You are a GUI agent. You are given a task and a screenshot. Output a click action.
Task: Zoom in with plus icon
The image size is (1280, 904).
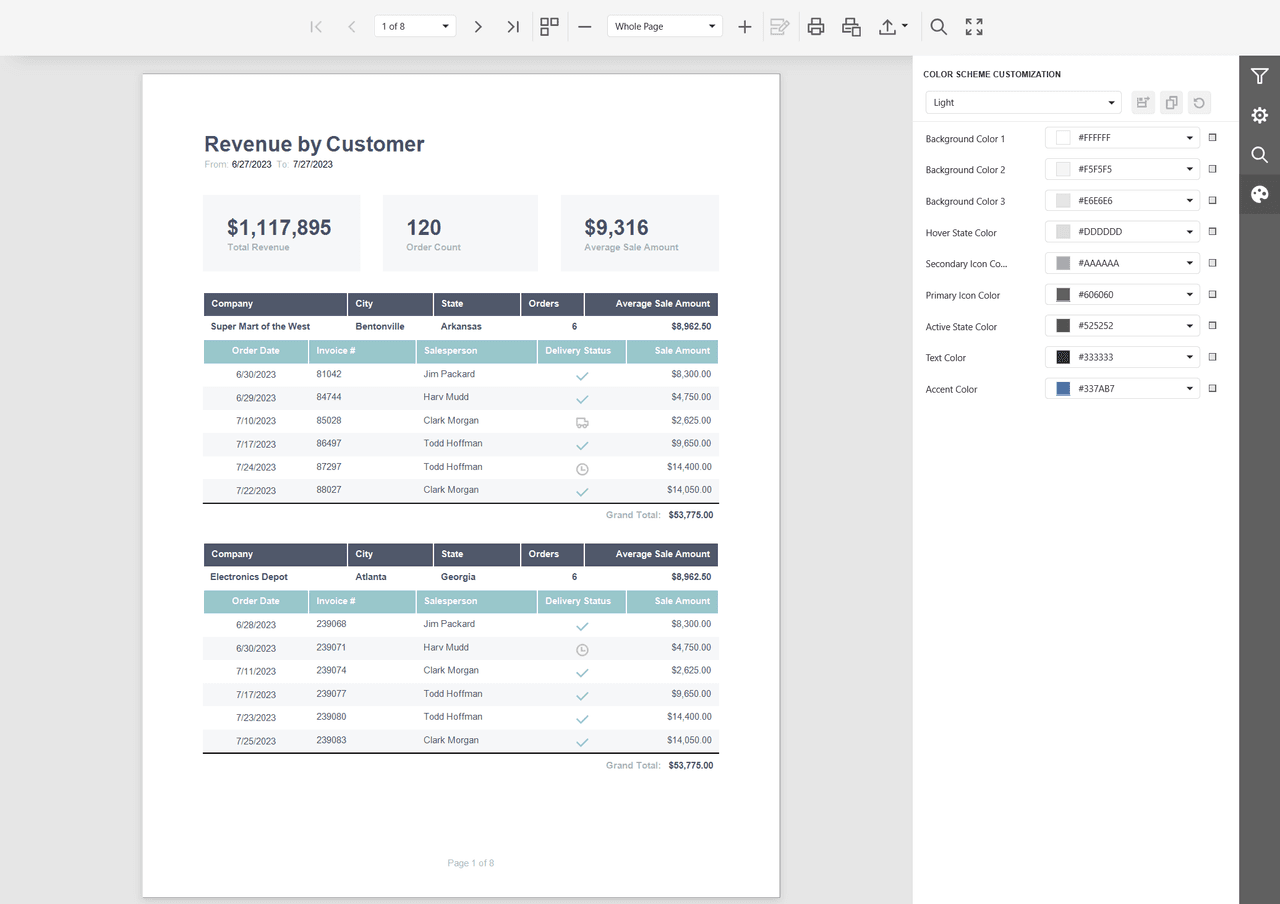744,27
